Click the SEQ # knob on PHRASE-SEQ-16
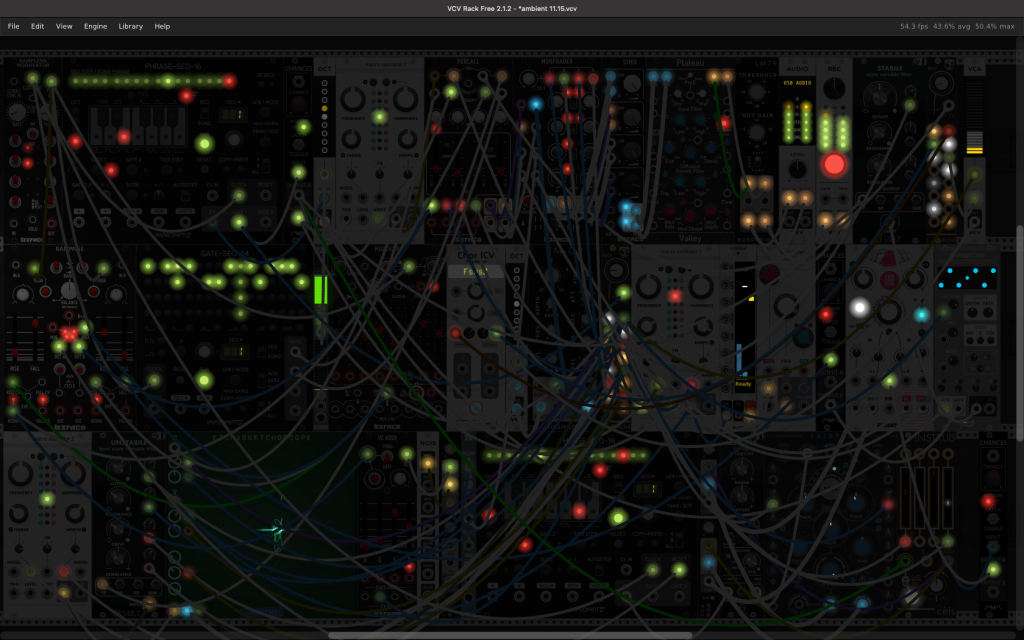The image size is (1024, 640). 234,140
